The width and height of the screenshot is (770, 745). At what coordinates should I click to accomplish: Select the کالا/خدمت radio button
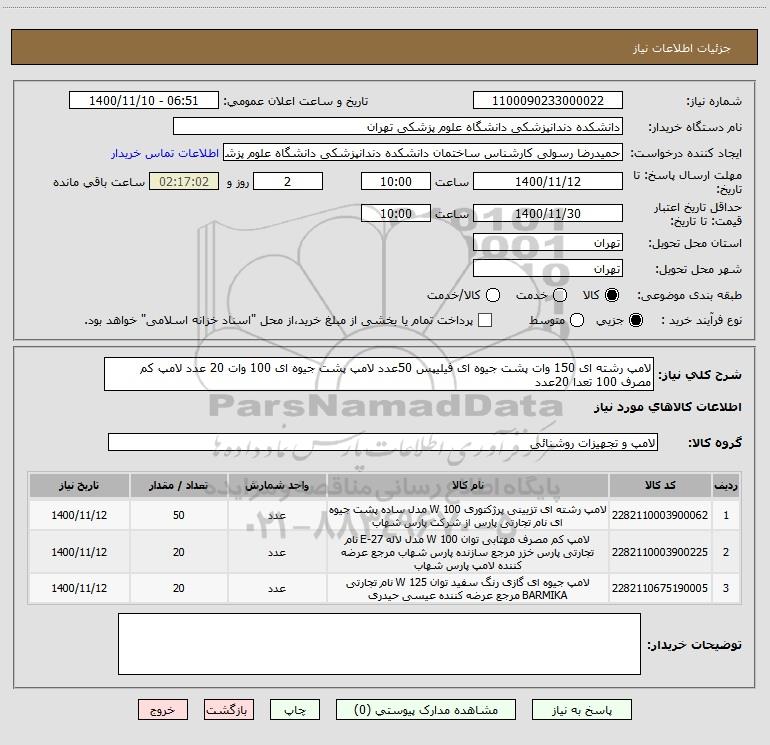(x=493, y=295)
